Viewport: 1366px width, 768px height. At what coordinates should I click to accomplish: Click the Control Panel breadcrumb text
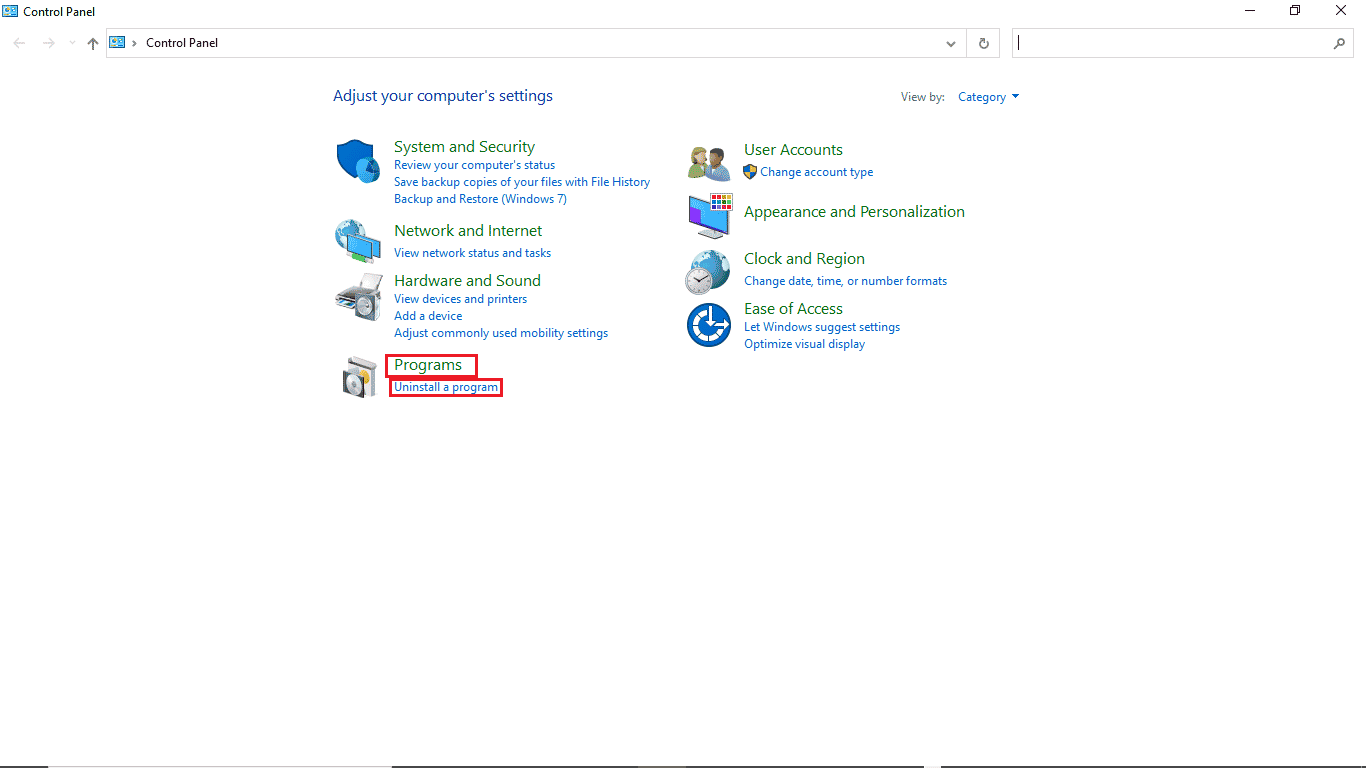(x=182, y=43)
